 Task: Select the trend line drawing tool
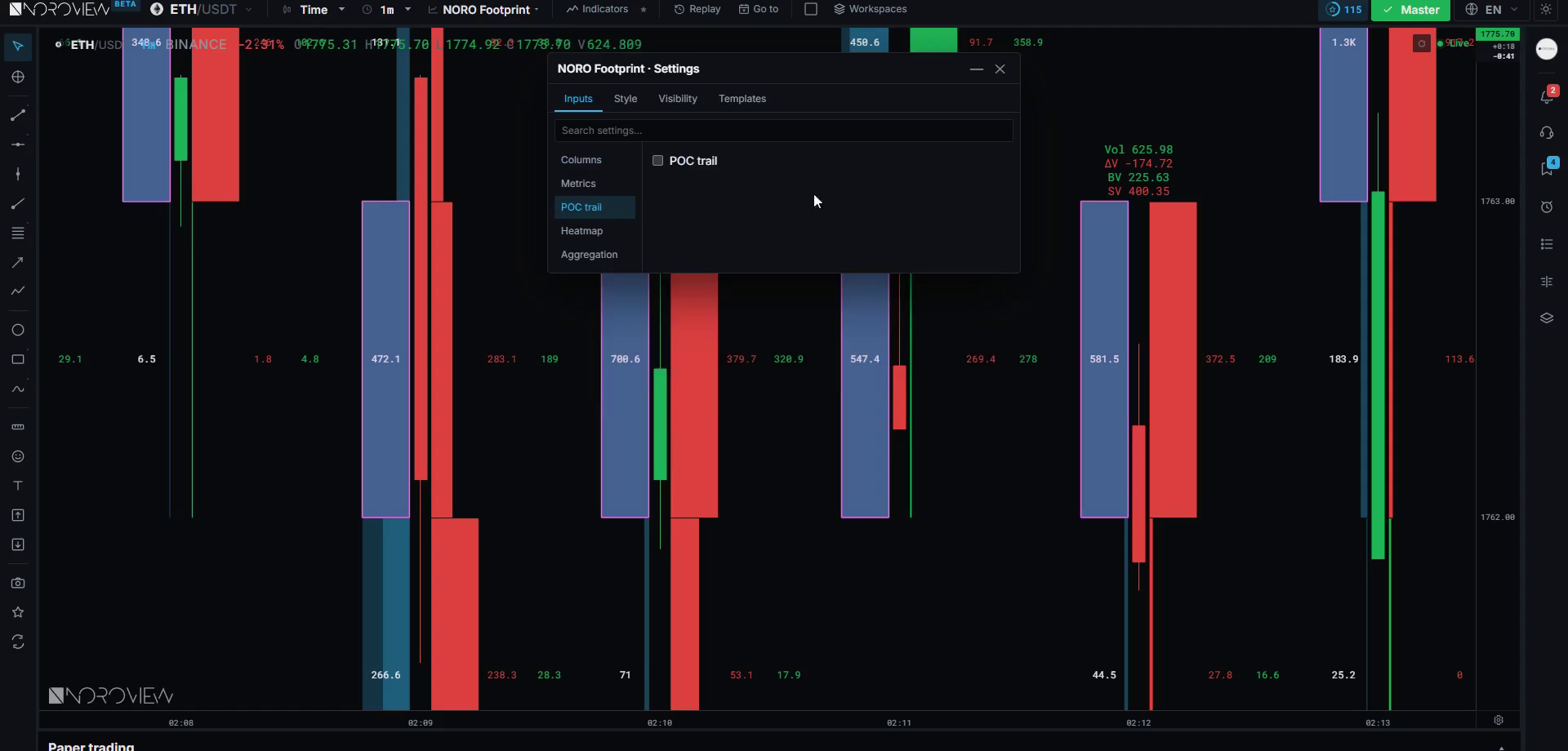[18, 115]
